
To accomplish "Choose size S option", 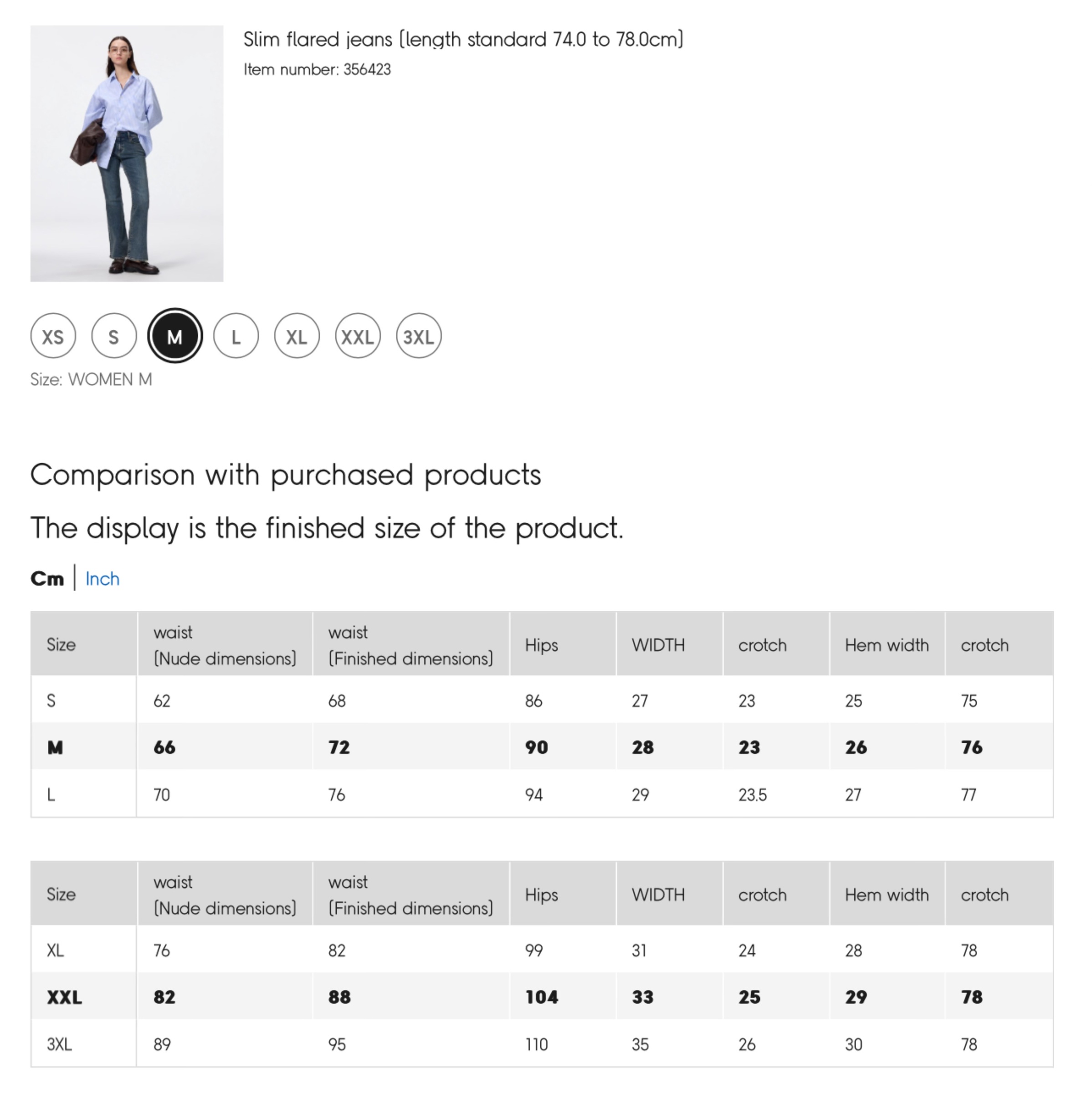I will [x=114, y=337].
